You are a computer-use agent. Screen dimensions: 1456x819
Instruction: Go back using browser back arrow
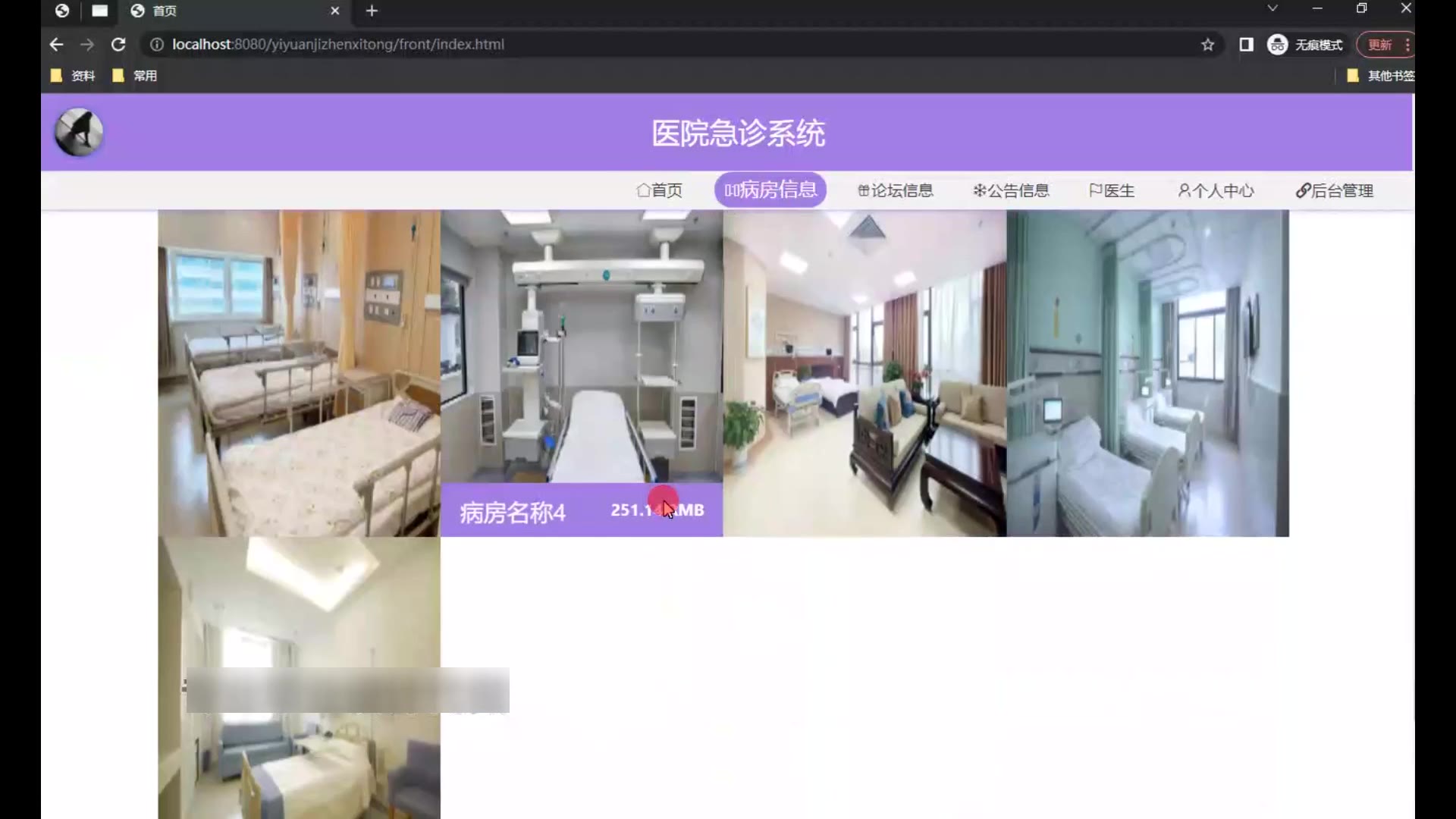click(56, 45)
